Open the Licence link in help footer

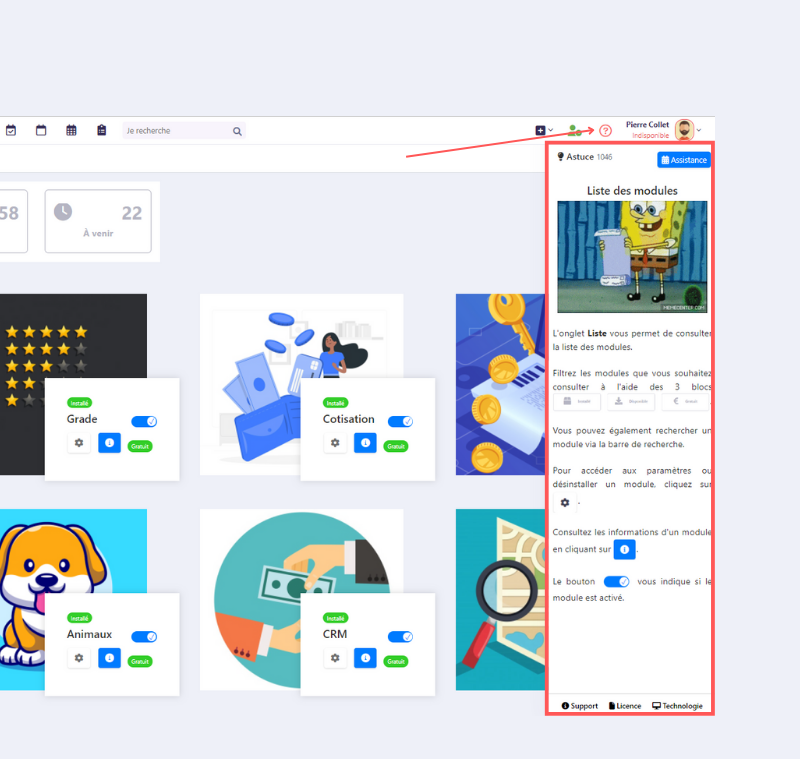coord(625,706)
